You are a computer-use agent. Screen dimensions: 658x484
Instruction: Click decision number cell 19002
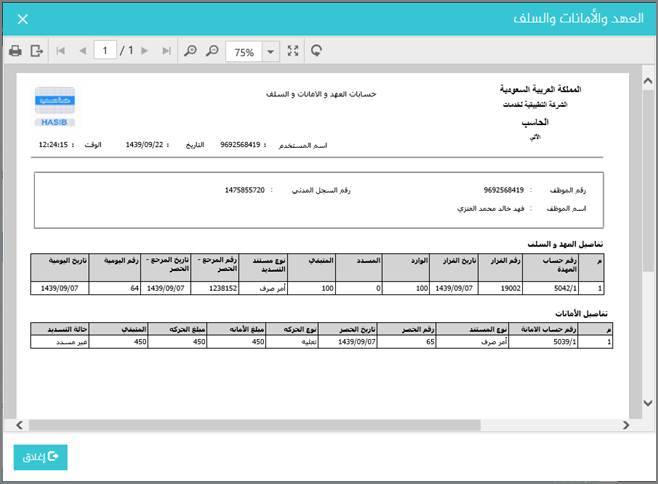(x=500, y=288)
